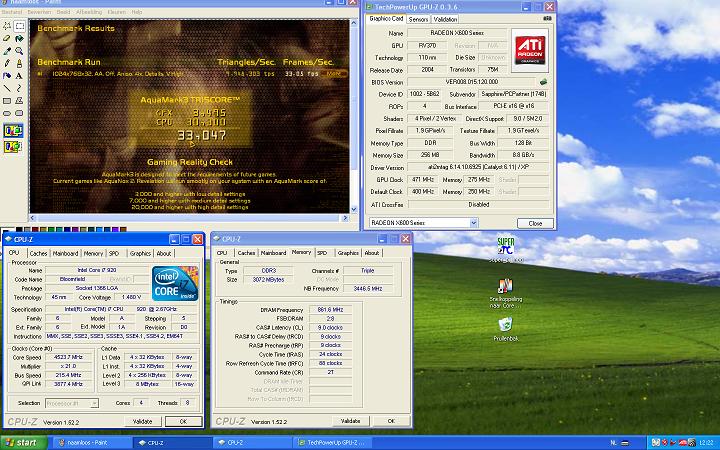Open the Help menu in Paint
The image size is (720, 450).
(137, 12)
